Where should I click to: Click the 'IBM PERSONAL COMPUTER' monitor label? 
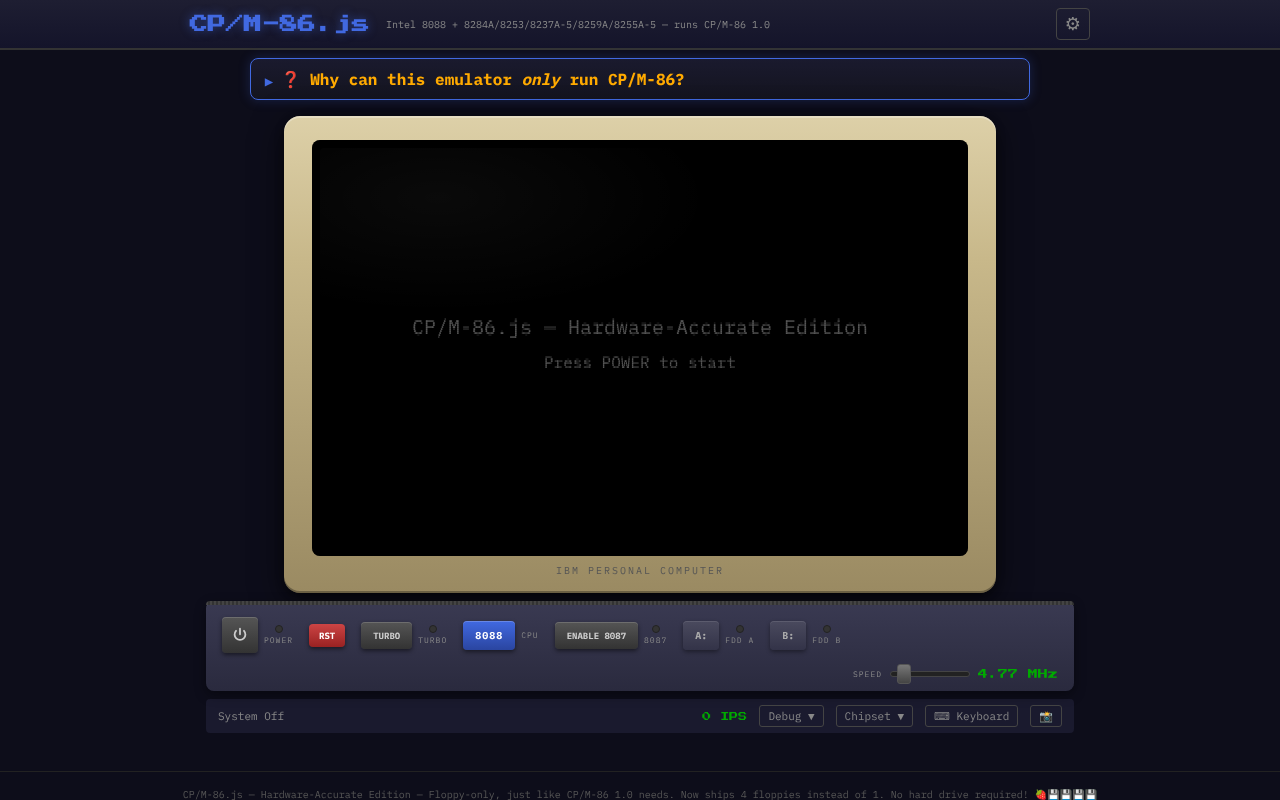pyautogui.click(x=640, y=571)
